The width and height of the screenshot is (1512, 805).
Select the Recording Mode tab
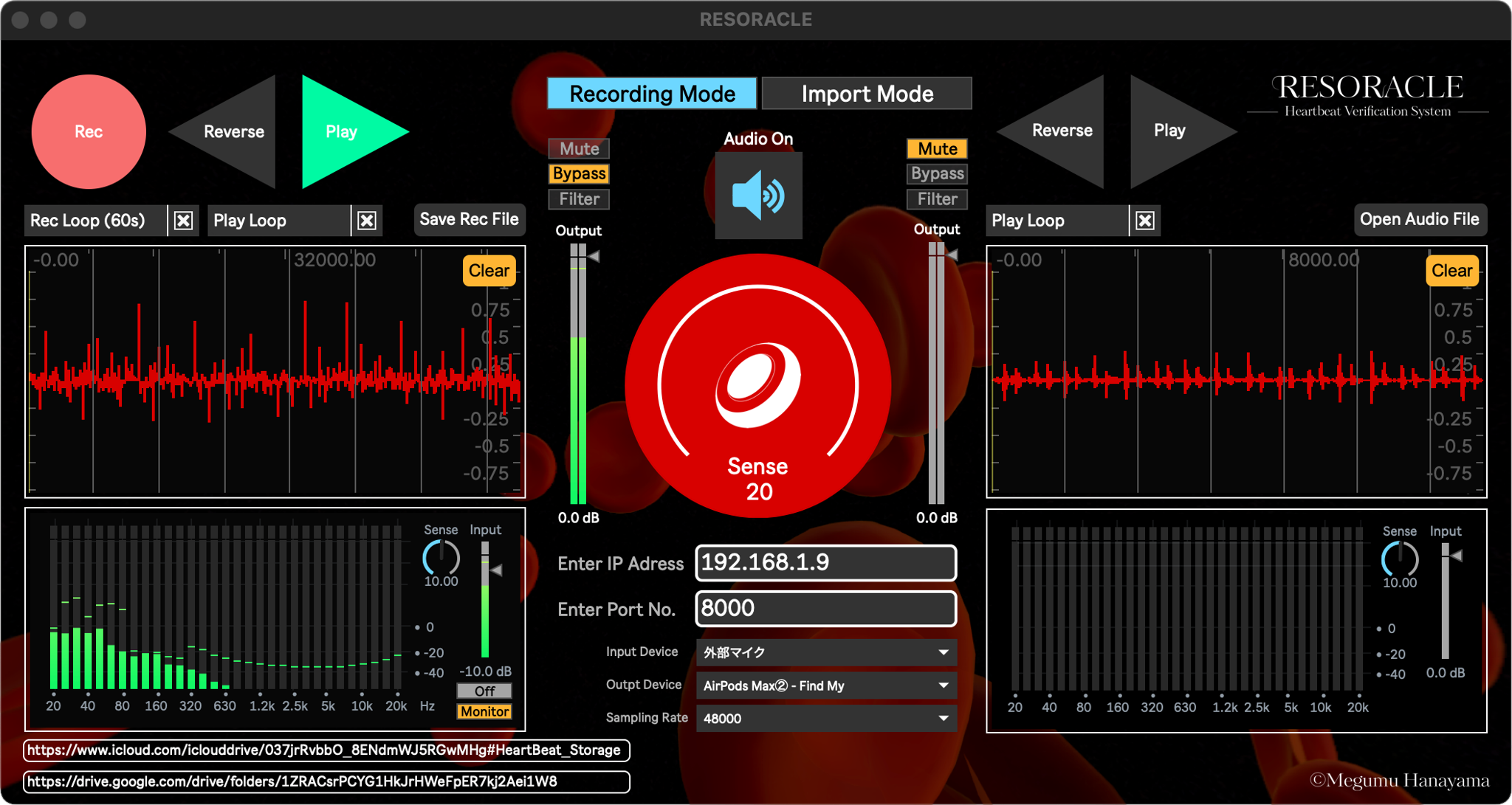point(652,94)
